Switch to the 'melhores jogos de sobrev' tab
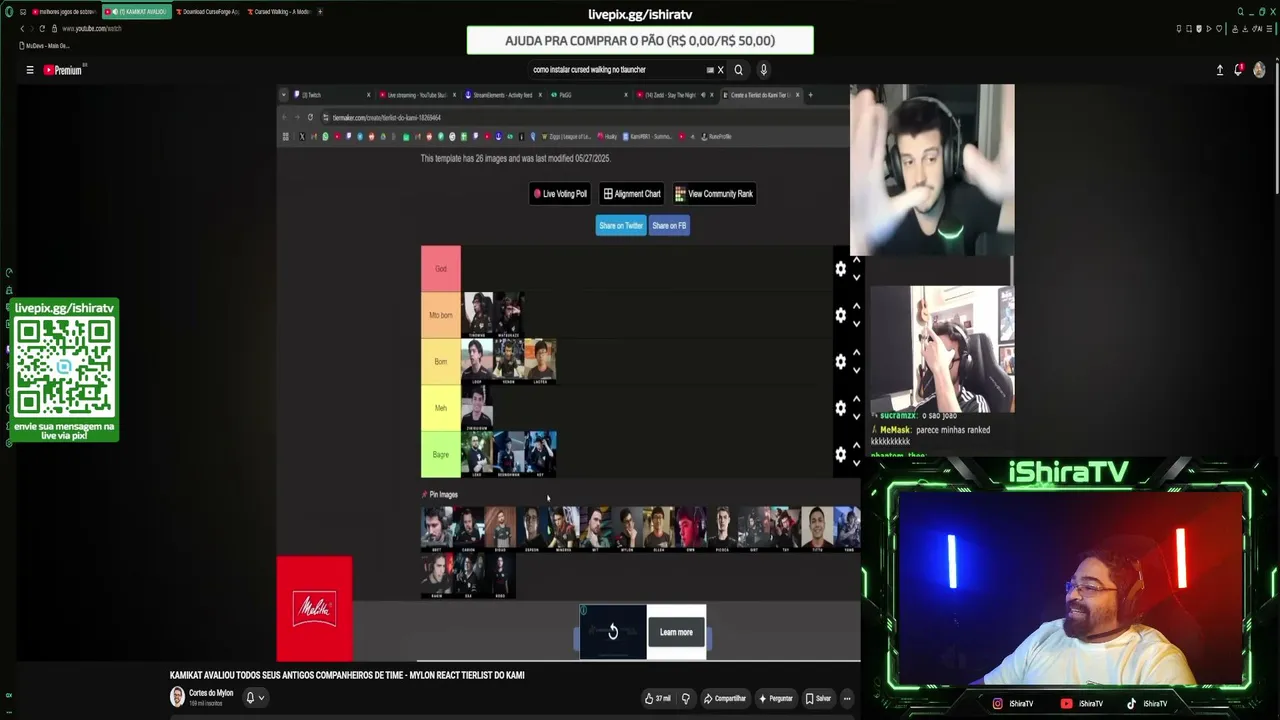Screen dimensions: 1280x720 (x=63, y=12)
